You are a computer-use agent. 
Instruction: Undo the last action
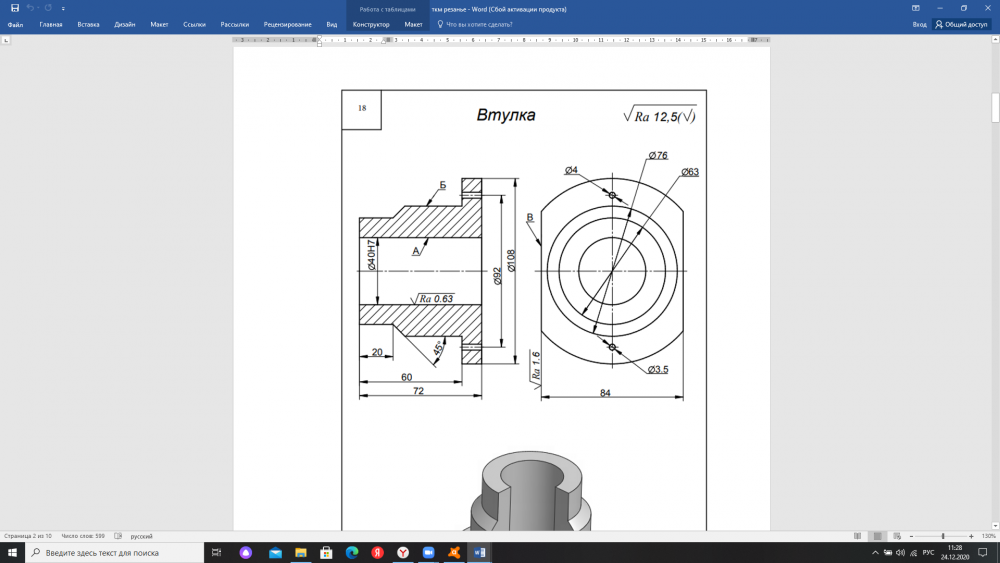point(29,8)
